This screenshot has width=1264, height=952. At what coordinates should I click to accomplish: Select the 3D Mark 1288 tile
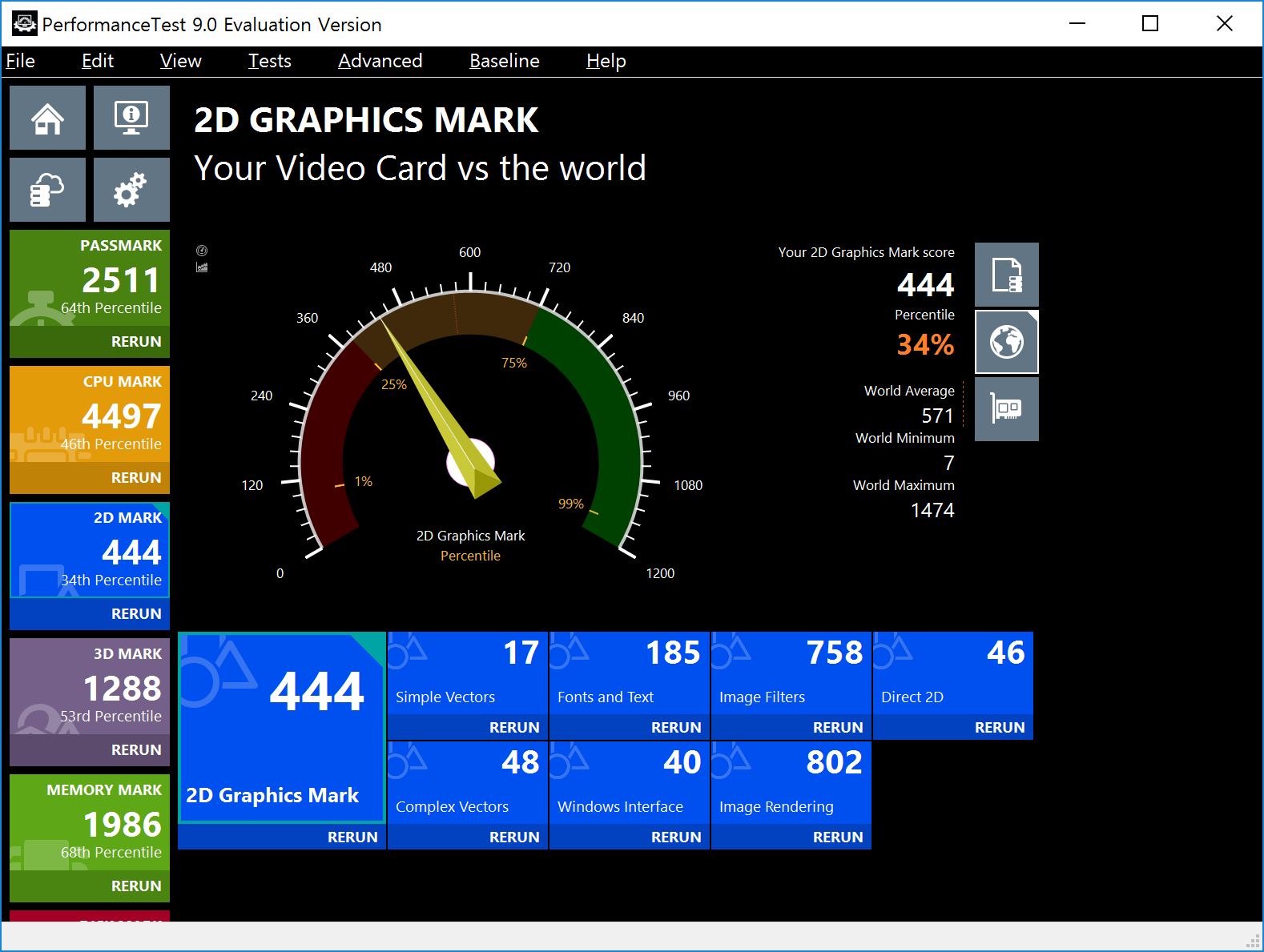point(90,686)
